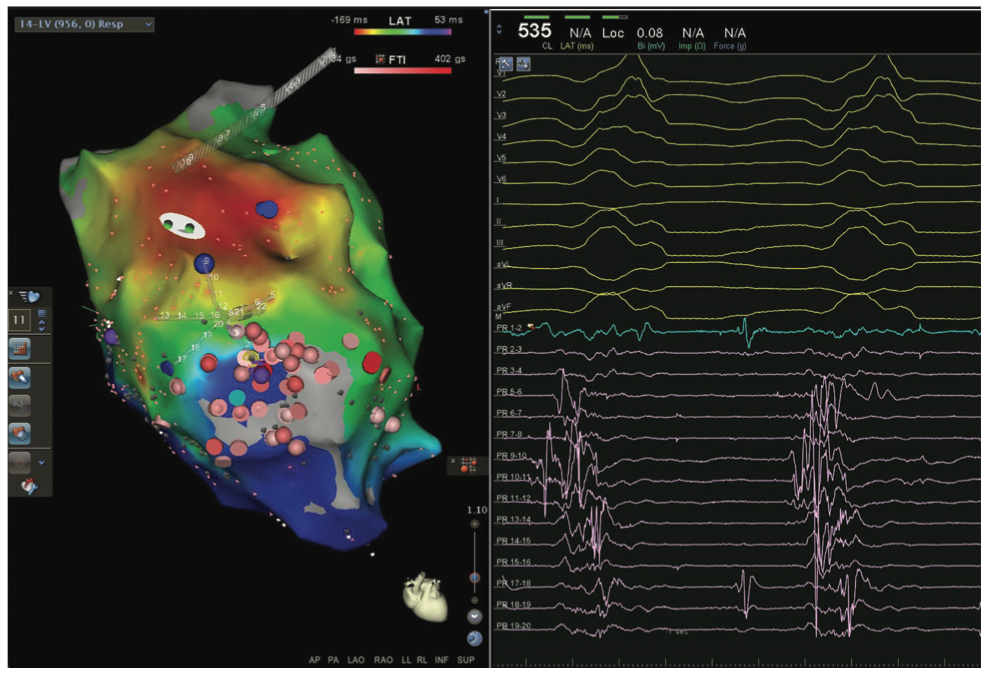
Task: Select the LAO projection label
Action: click(x=356, y=659)
